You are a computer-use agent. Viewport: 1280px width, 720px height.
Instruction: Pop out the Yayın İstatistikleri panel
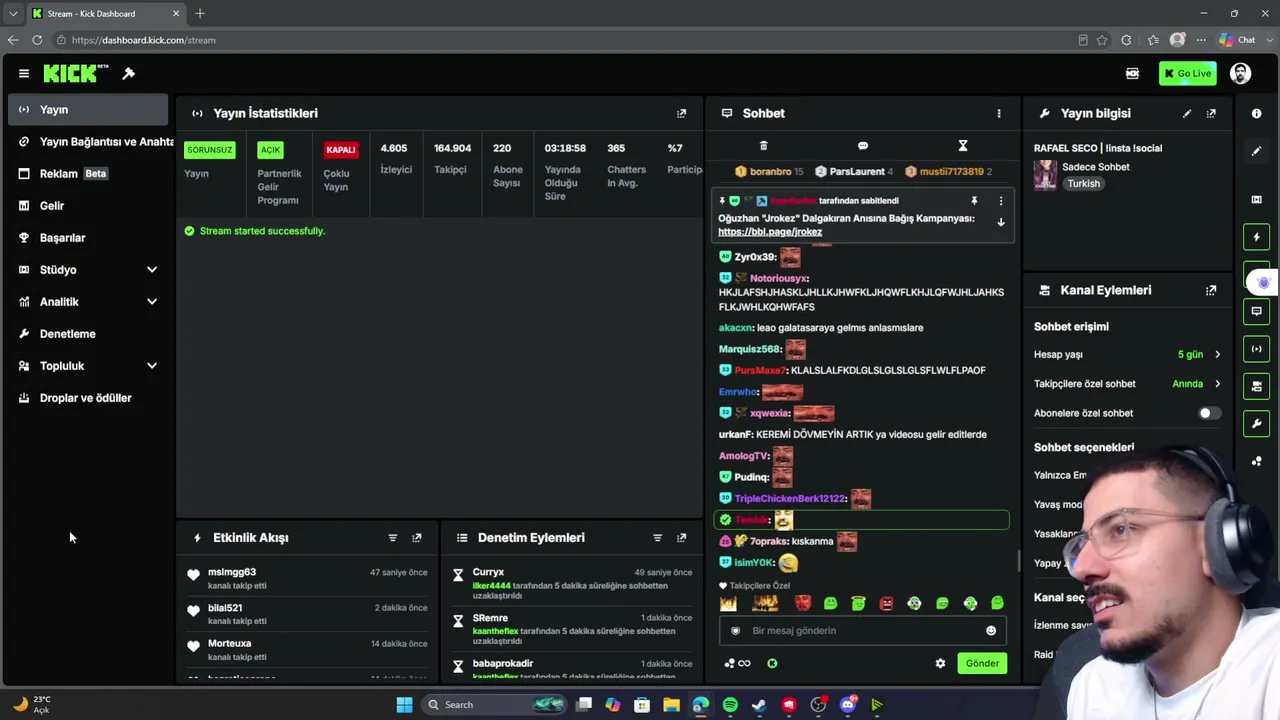(x=682, y=113)
